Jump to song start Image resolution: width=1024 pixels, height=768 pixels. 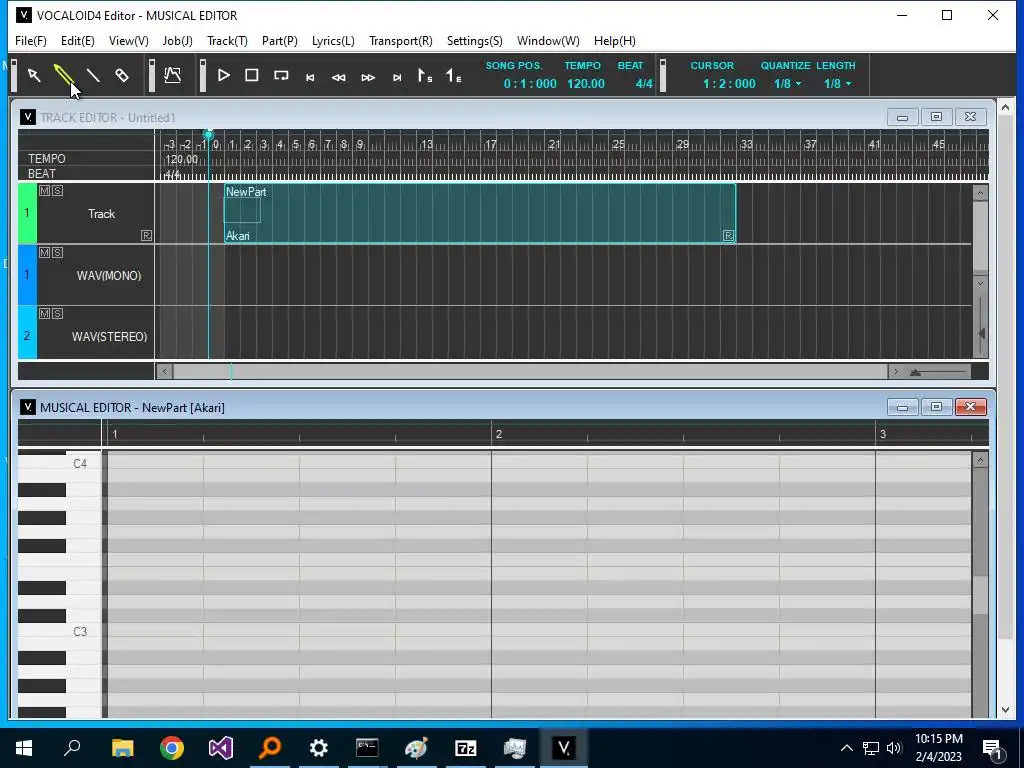(x=310, y=77)
